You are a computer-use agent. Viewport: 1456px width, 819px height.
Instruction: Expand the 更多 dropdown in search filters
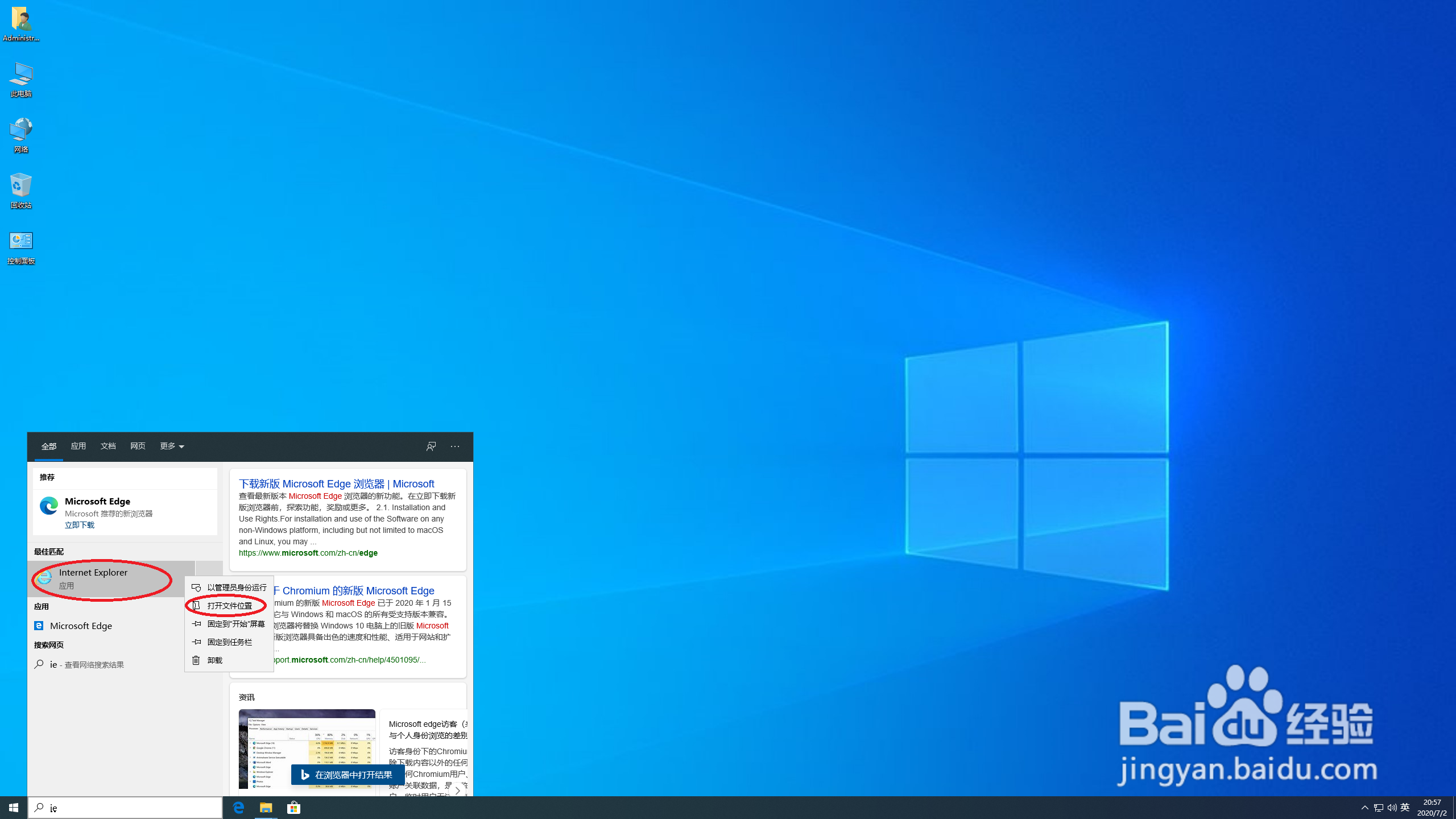[x=171, y=446]
